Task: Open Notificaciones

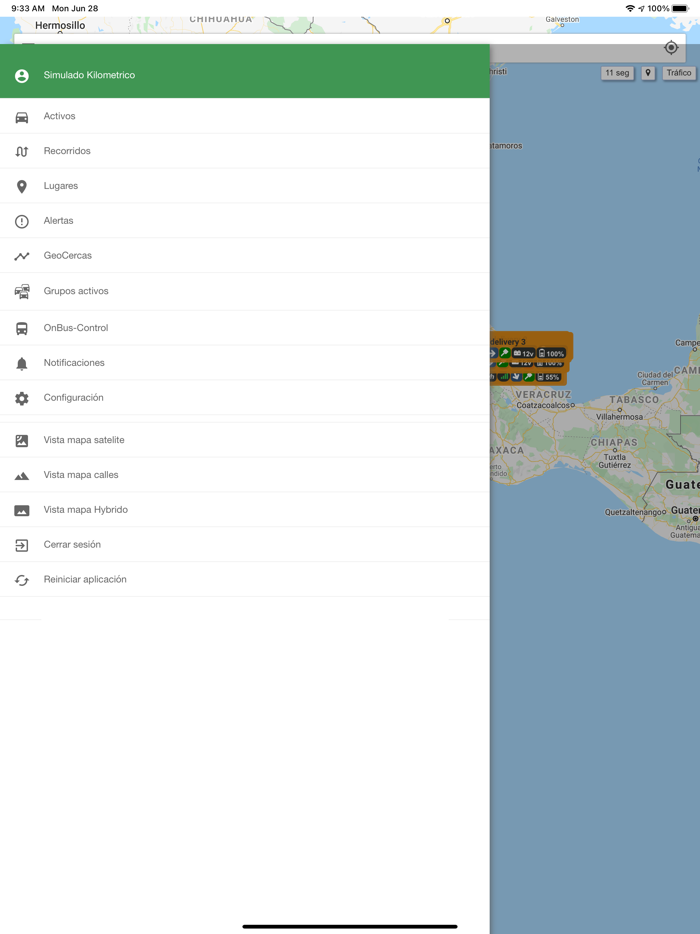Action: [245, 363]
